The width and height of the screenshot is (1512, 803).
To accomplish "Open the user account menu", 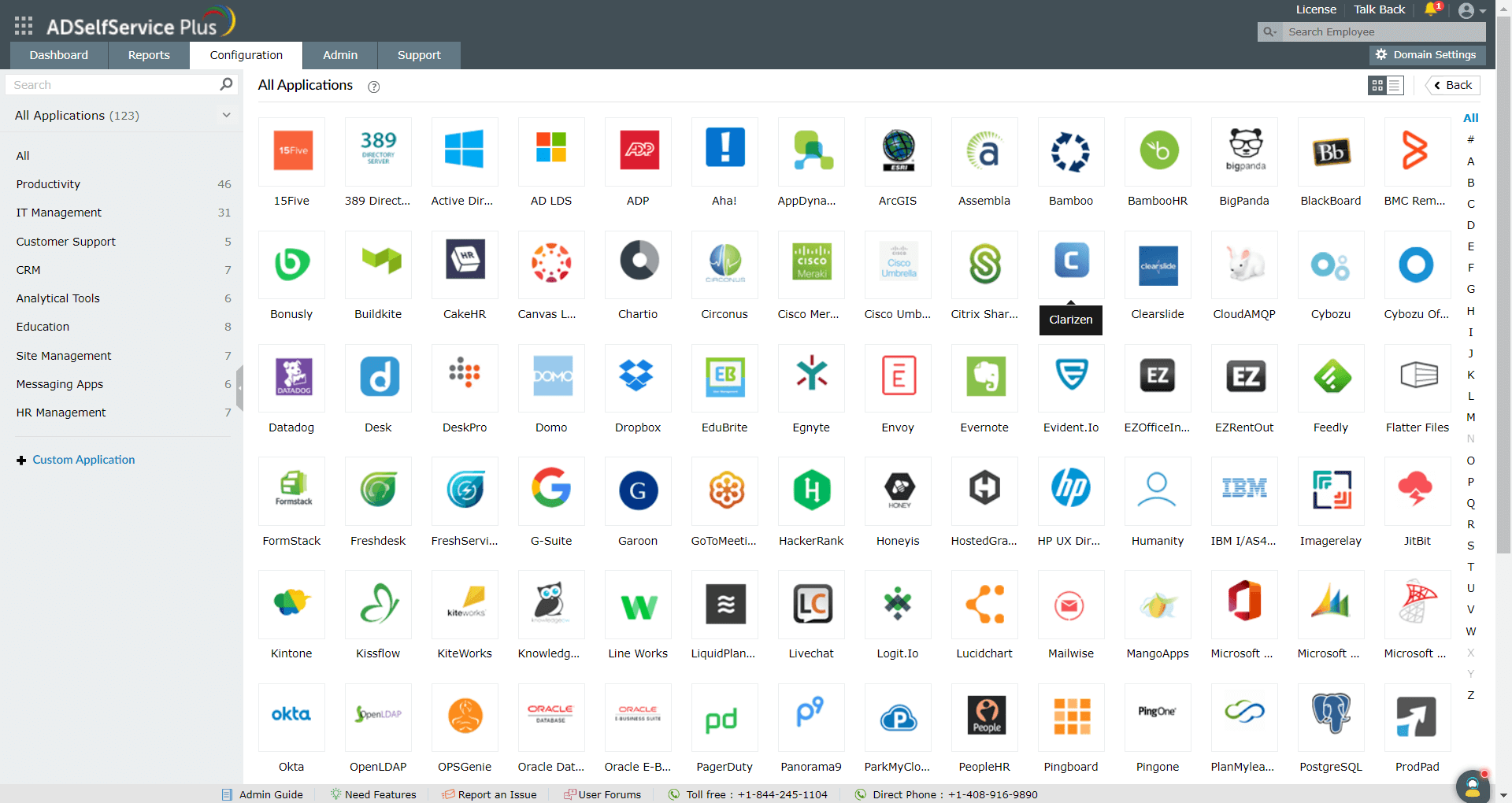I will (1471, 10).
